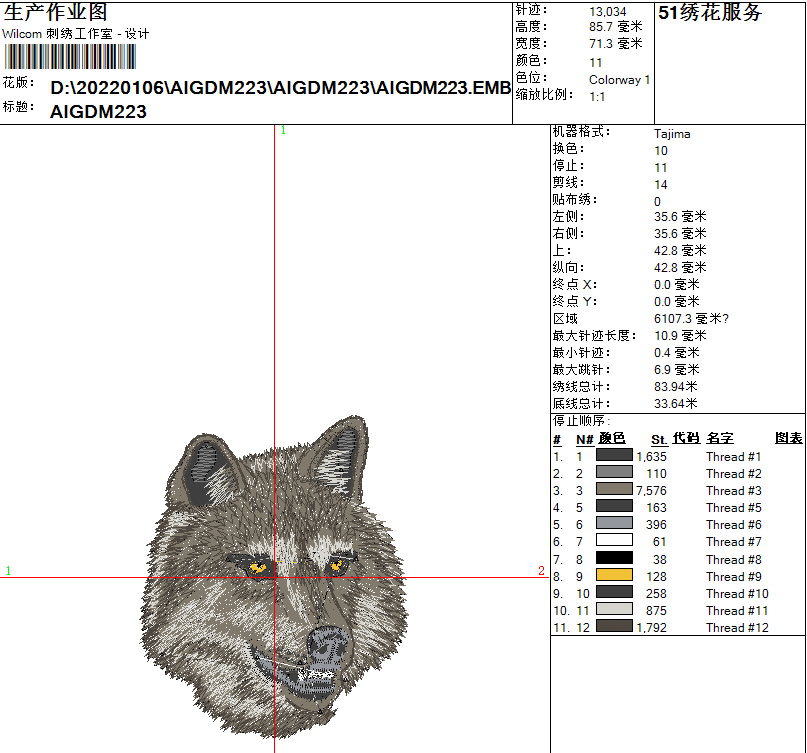Screen dimensions: 807x753
Task: Click the yellow Thread #9 color swatch
Action: point(615,575)
